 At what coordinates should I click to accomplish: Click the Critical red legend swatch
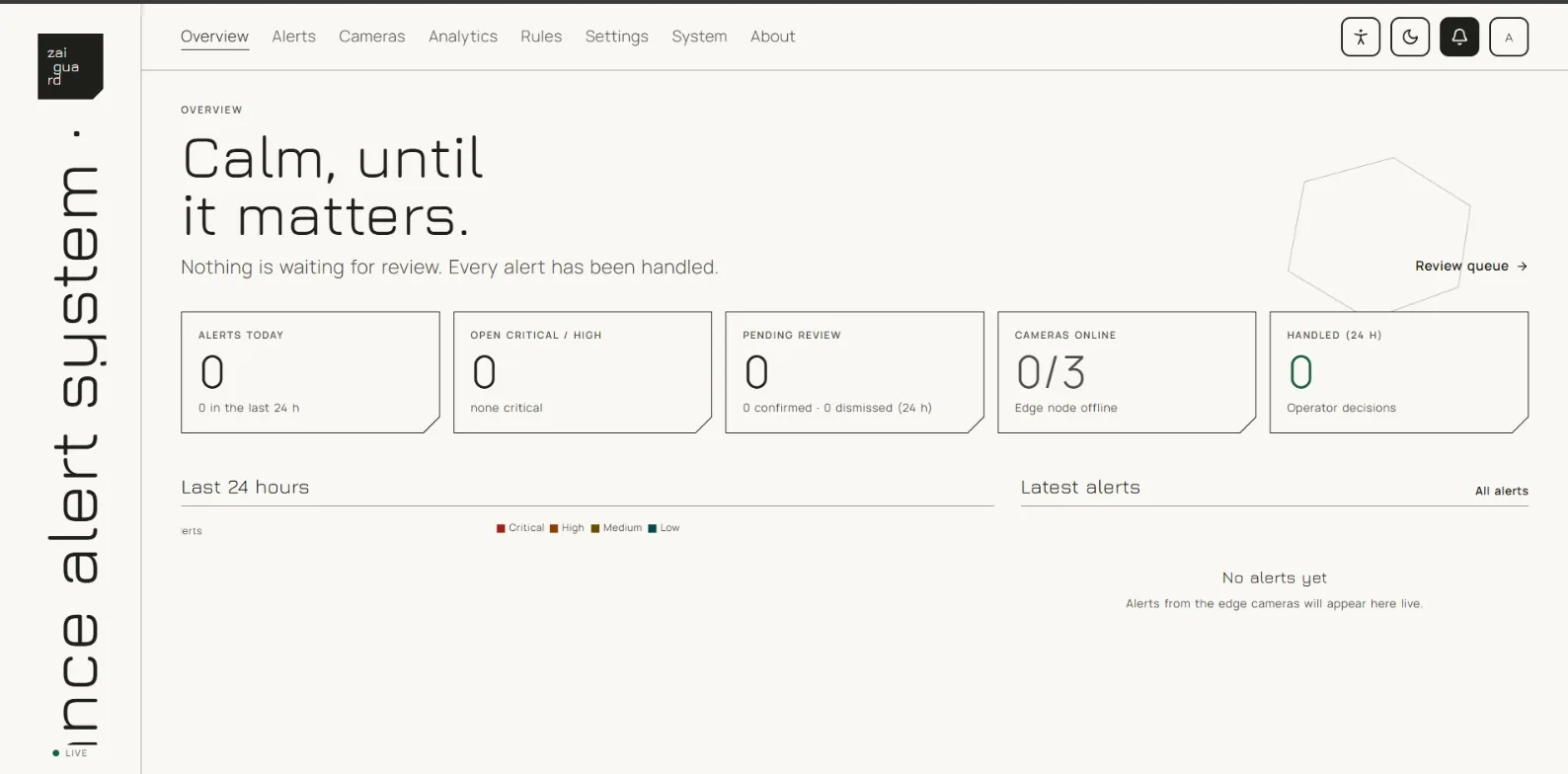tap(501, 528)
